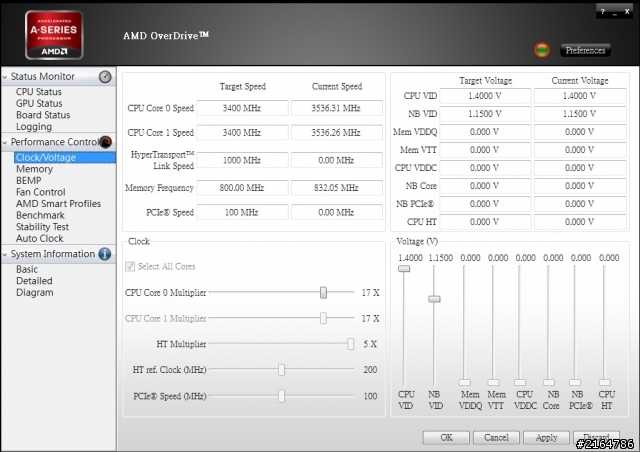Click the Discard button
Screen dimensions: 640x452
pos(596,437)
